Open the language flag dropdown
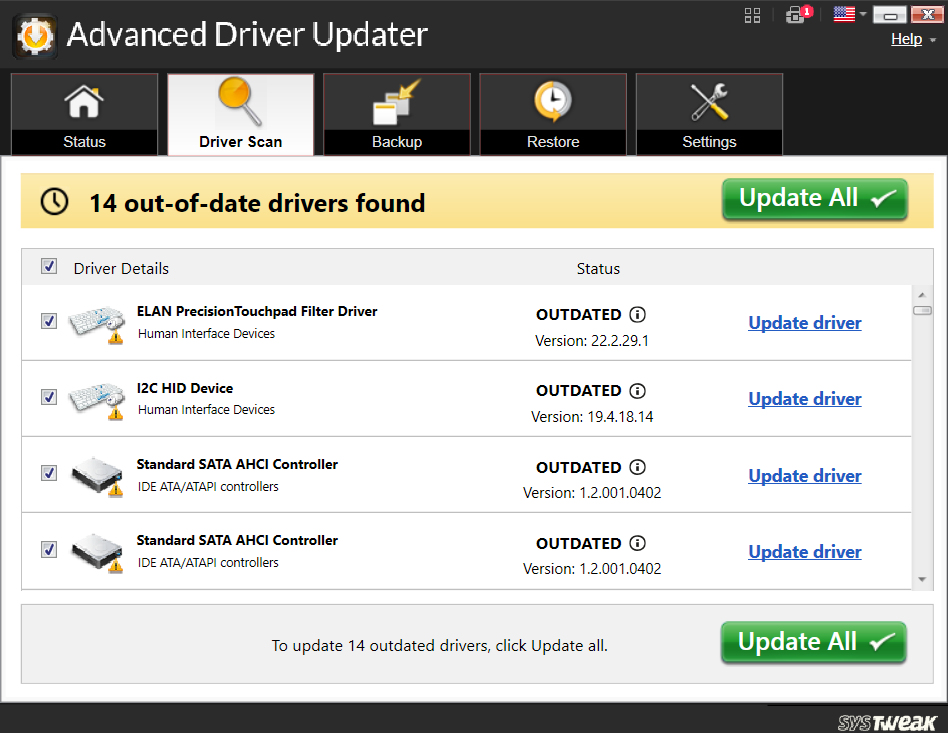948x733 pixels. point(845,14)
